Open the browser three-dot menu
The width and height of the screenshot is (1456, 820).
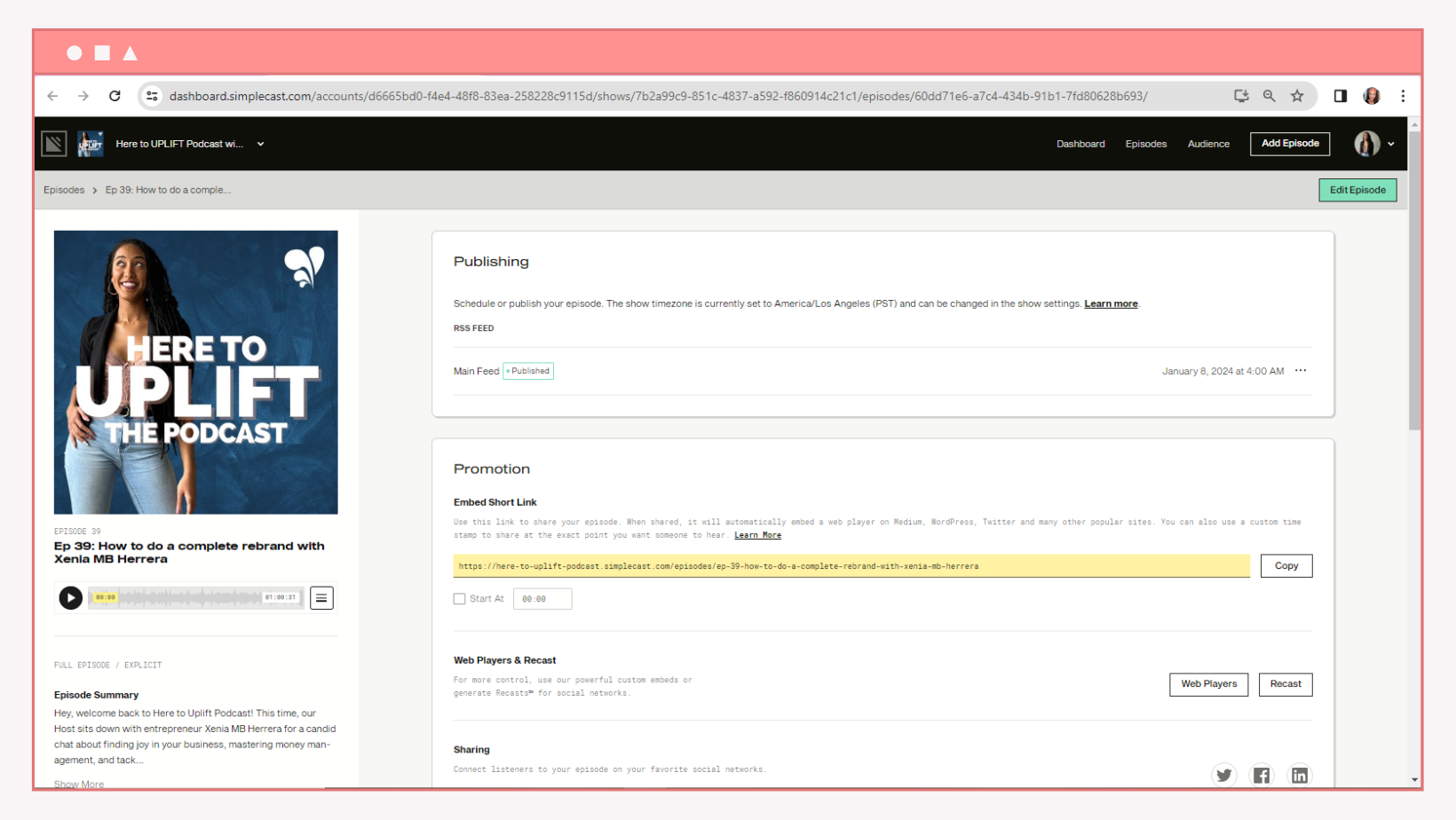[1403, 96]
